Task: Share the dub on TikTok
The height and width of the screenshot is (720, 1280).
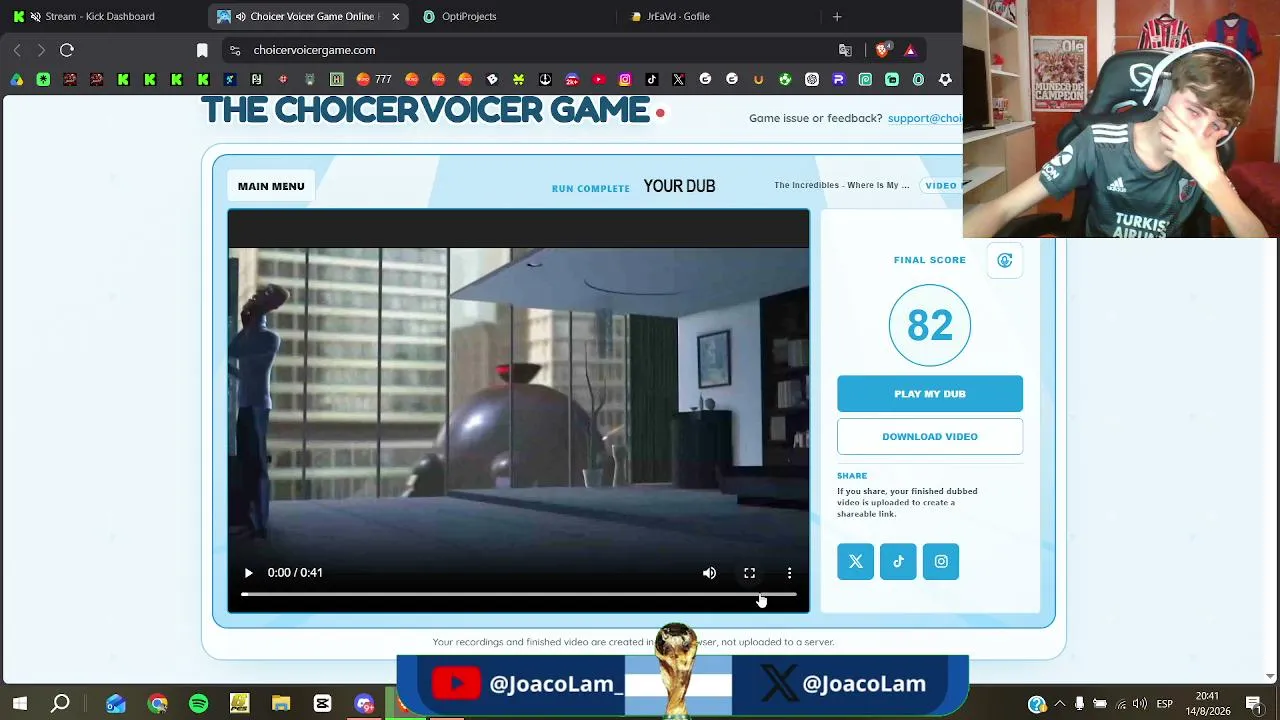Action: [898, 562]
